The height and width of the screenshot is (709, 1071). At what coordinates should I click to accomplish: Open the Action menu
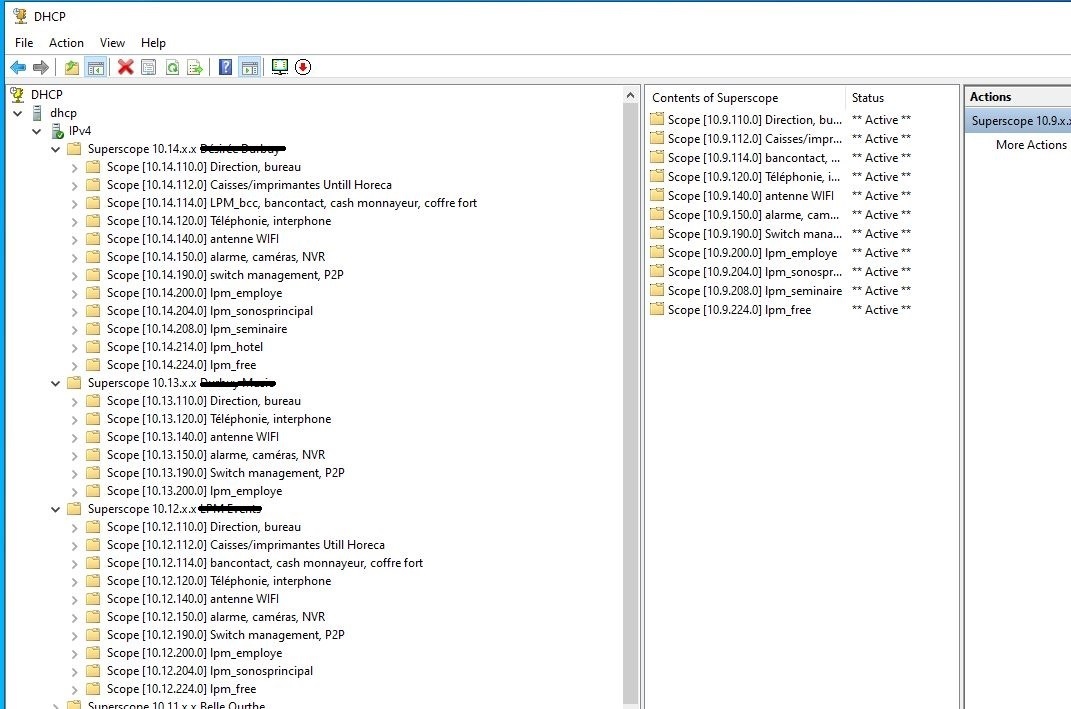(x=66, y=43)
